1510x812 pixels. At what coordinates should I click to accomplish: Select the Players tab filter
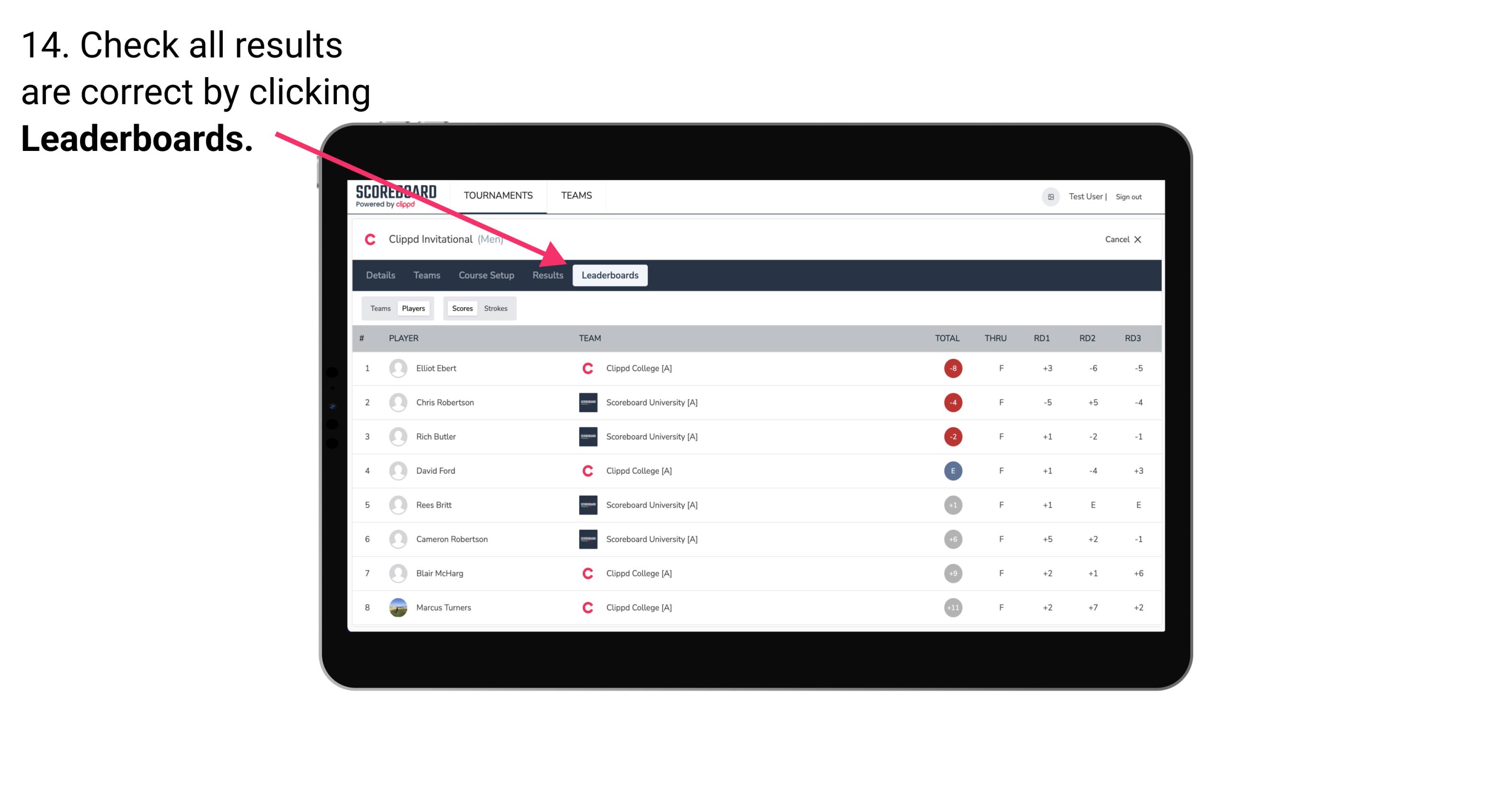[413, 308]
